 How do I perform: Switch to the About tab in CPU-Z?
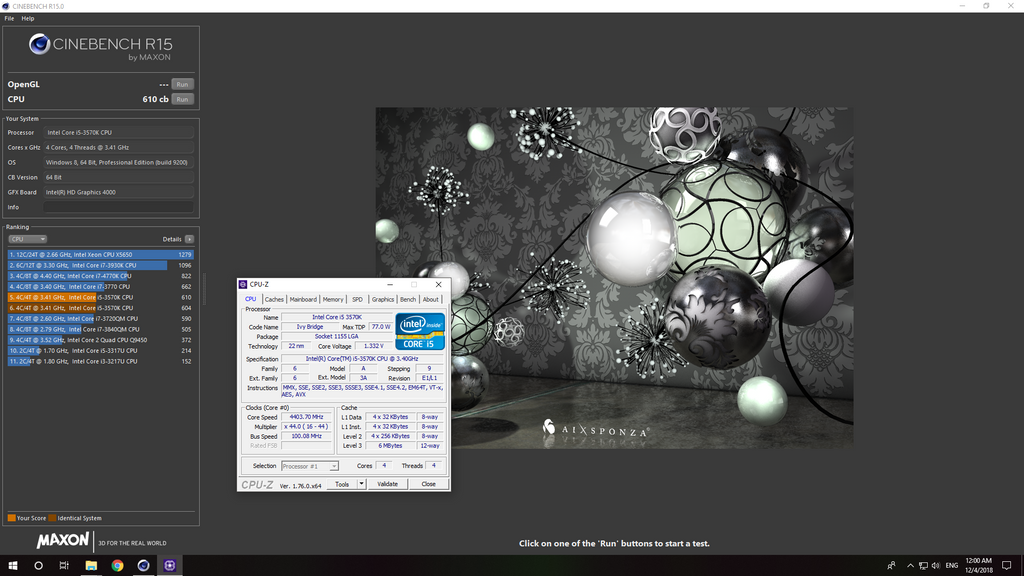point(431,299)
